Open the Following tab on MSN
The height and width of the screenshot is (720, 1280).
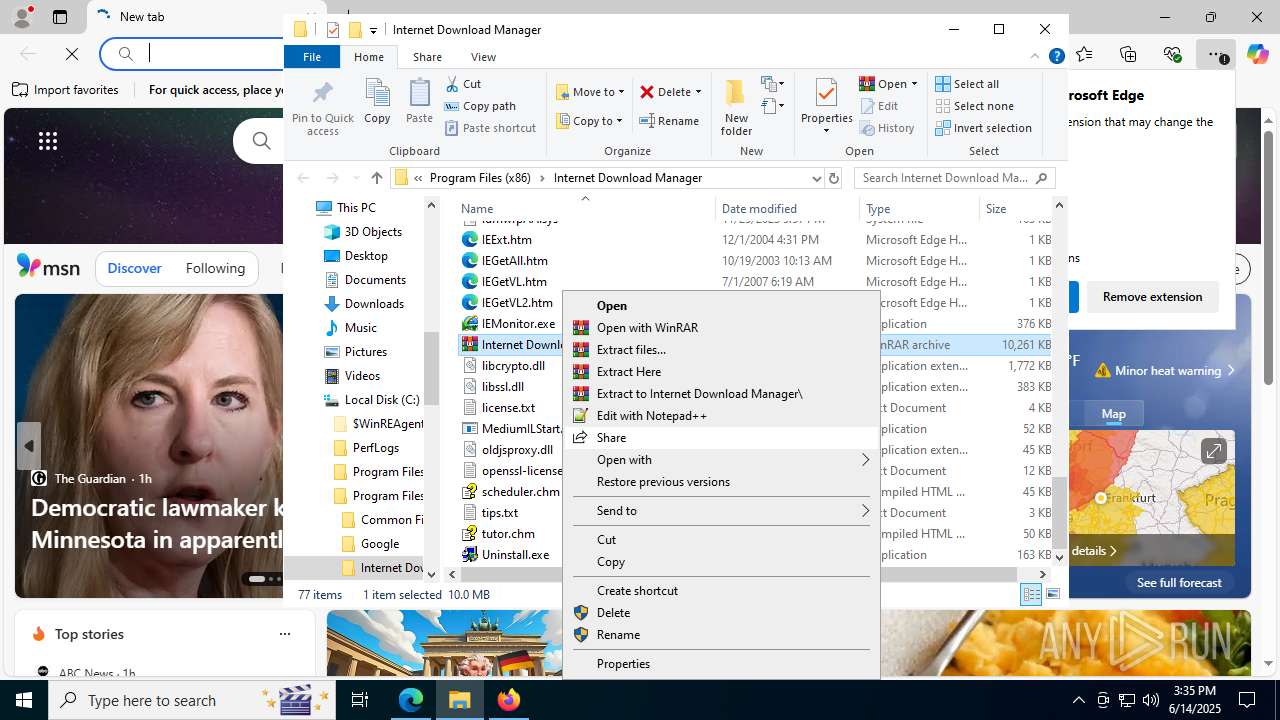pyautogui.click(x=215, y=268)
